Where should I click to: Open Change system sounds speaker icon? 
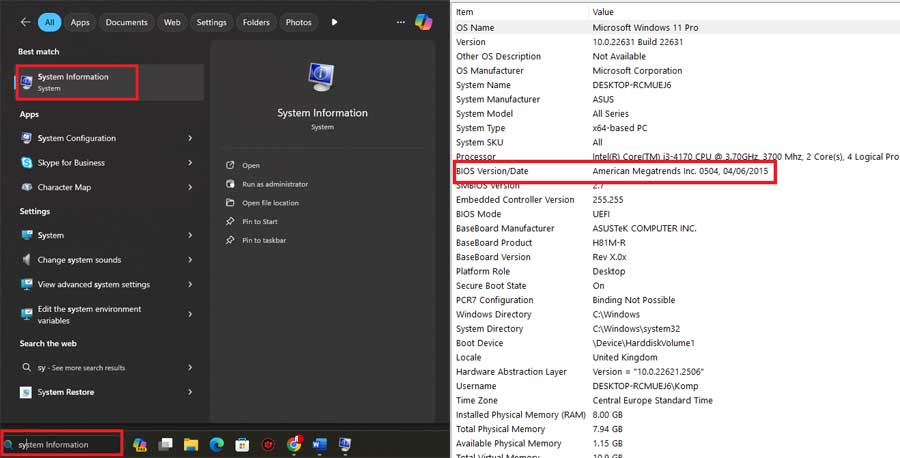click(26, 260)
